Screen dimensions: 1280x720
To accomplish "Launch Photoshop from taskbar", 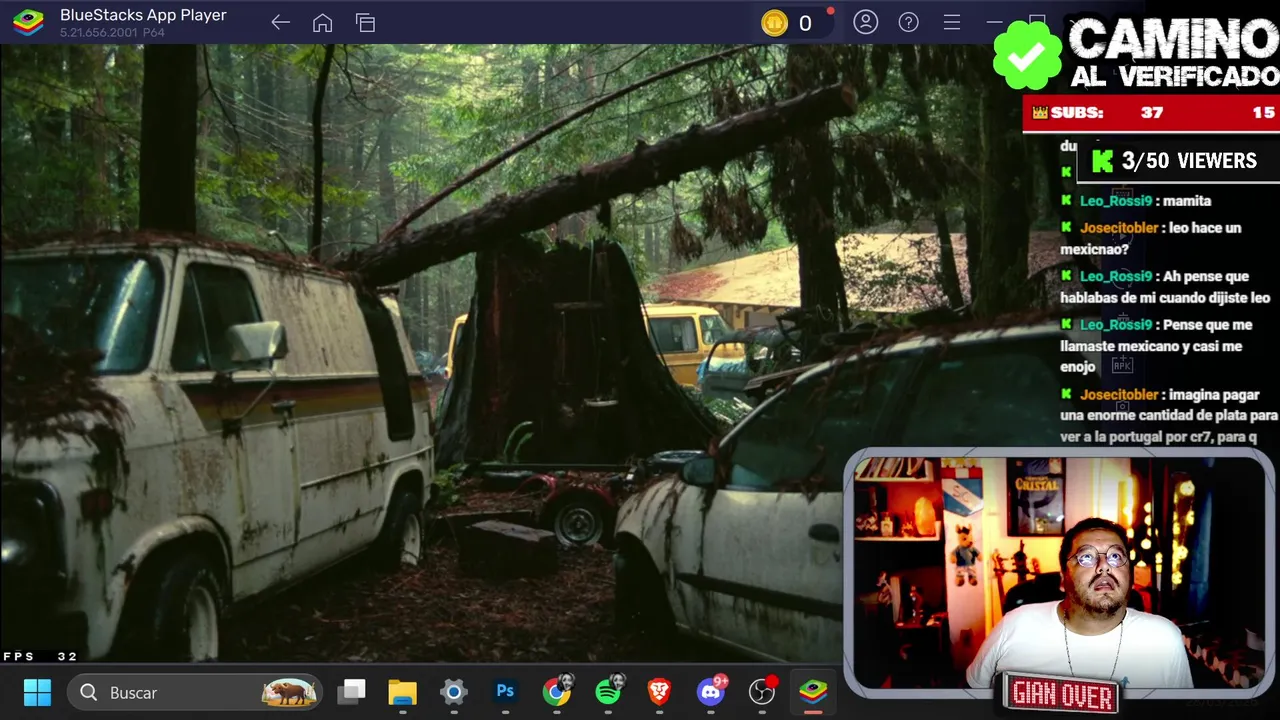I will [505, 691].
